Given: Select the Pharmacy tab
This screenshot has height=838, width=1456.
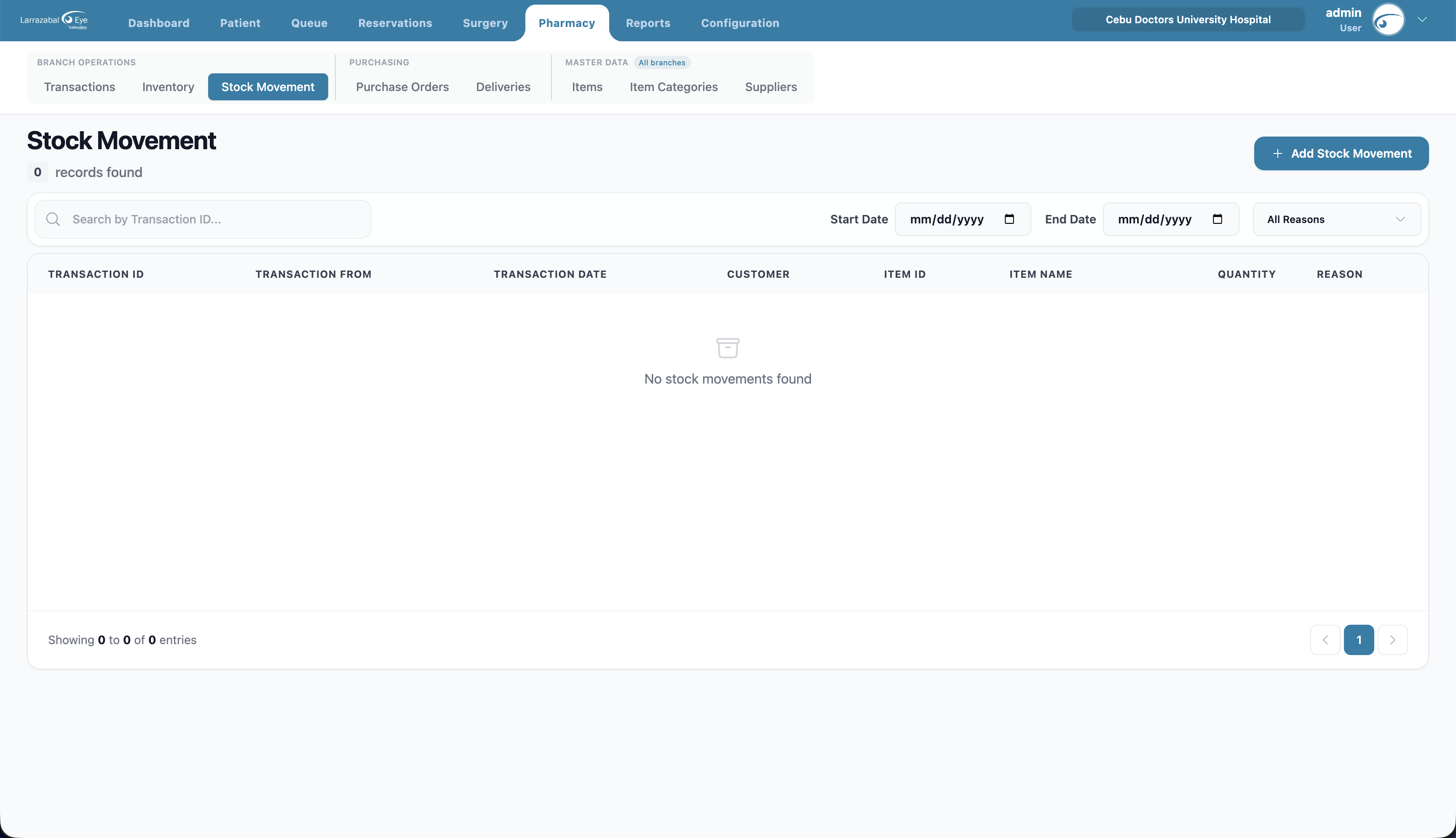Looking at the screenshot, I should tap(566, 23).
